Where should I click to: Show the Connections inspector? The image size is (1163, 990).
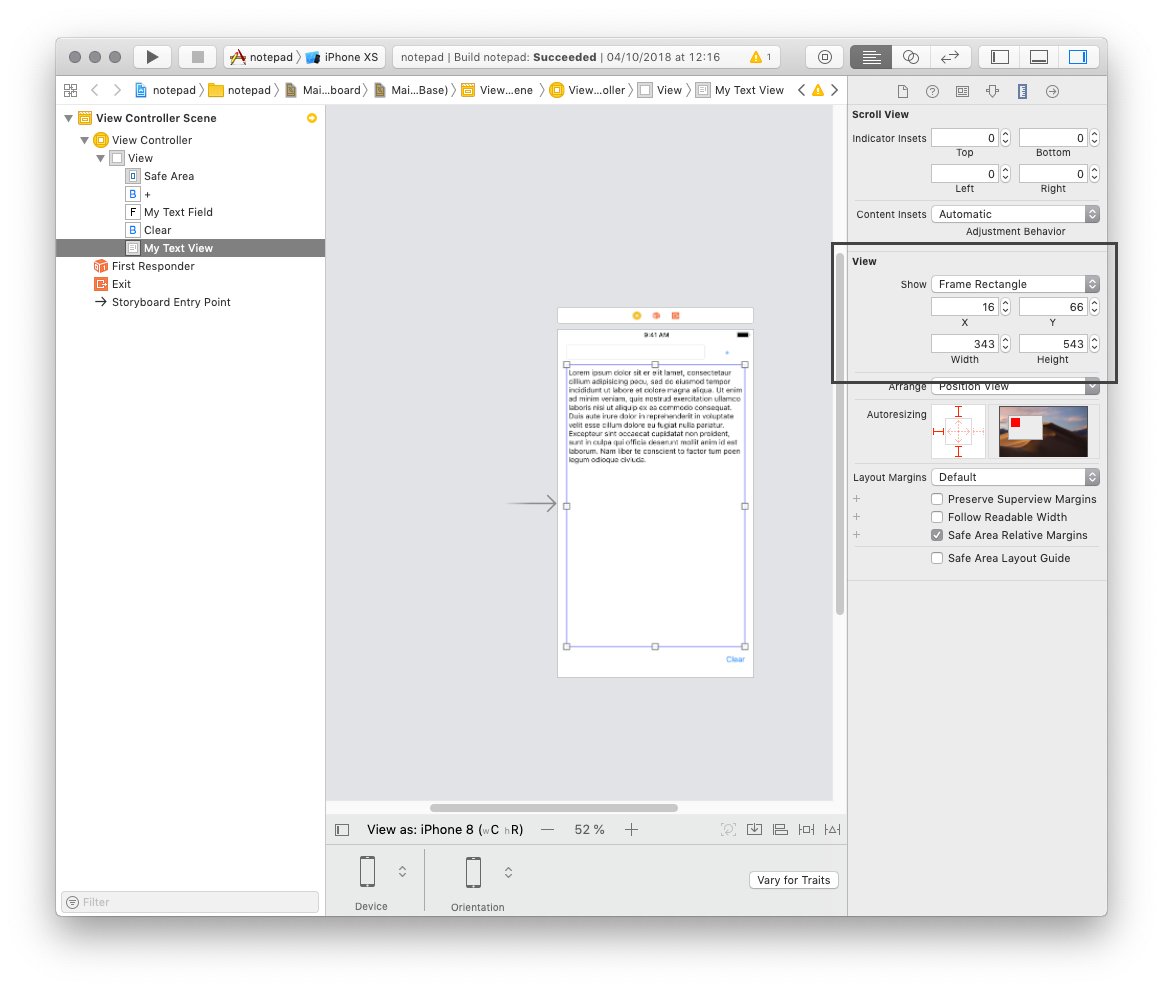pos(1052,91)
